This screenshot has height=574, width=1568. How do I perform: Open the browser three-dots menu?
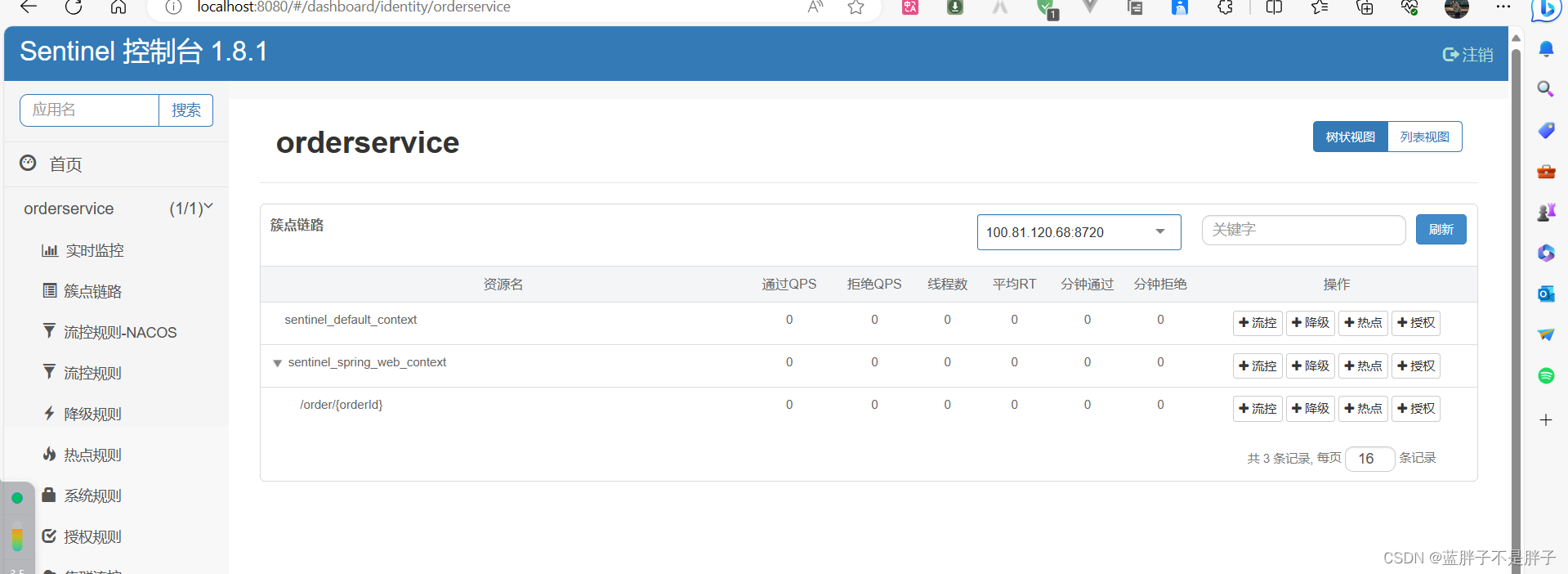[1503, 7]
